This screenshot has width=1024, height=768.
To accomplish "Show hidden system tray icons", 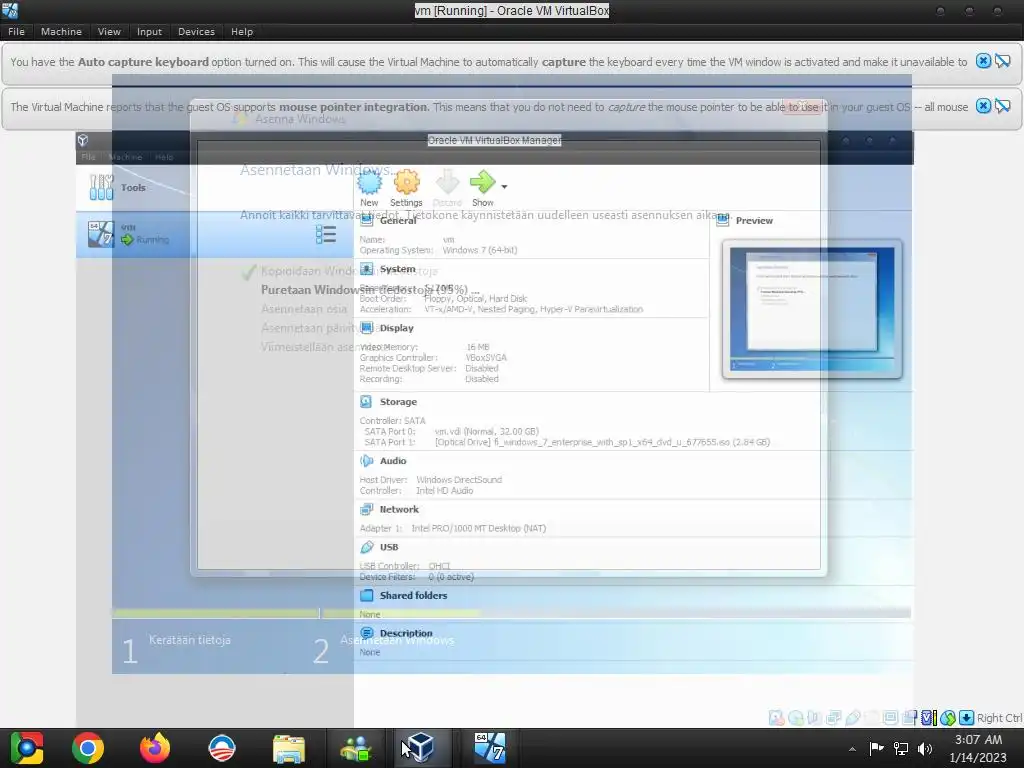I will (852, 749).
